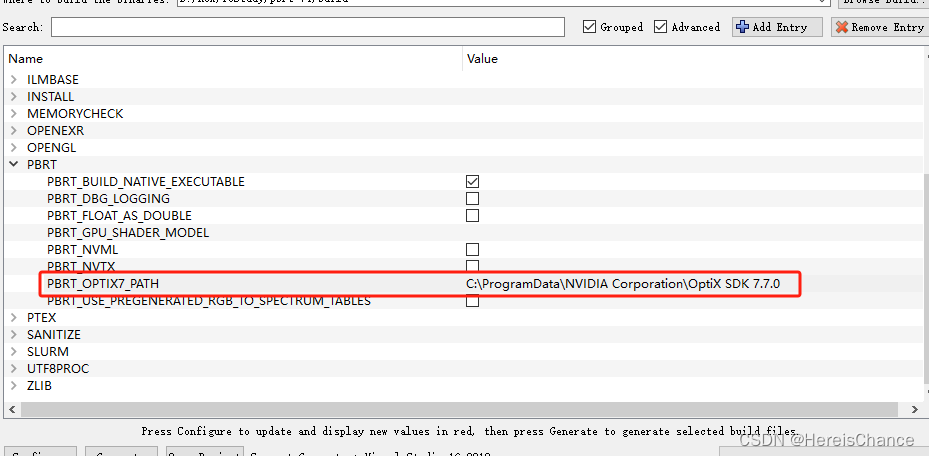Uncheck PBRT_BUILD_NATIVE_EXECUTABLE checkbox
The height and width of the screenshot is (456, 929).
click(x=472, y=181)
